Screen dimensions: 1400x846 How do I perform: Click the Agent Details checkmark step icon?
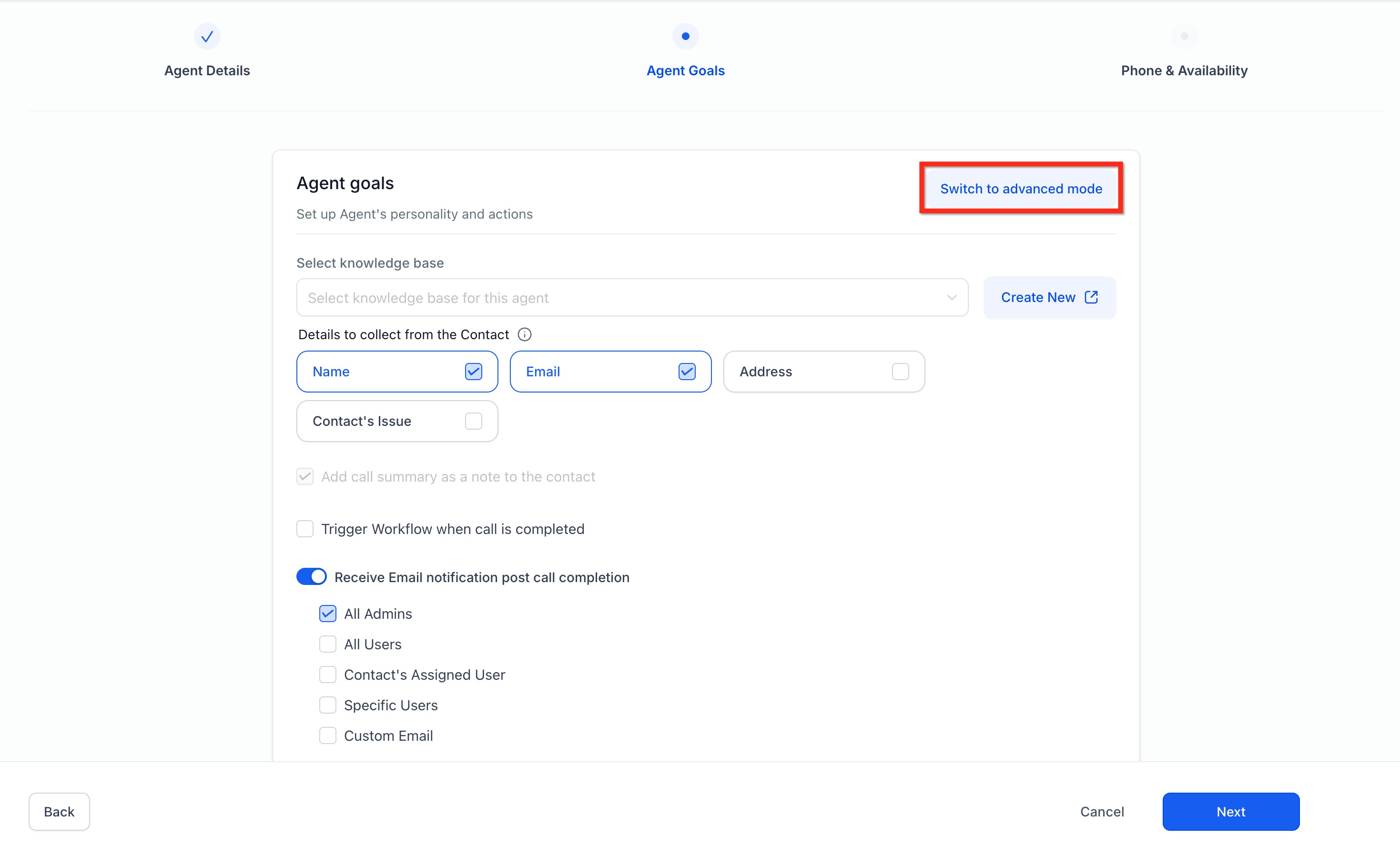pyautogui.click(x=207, y=36)
